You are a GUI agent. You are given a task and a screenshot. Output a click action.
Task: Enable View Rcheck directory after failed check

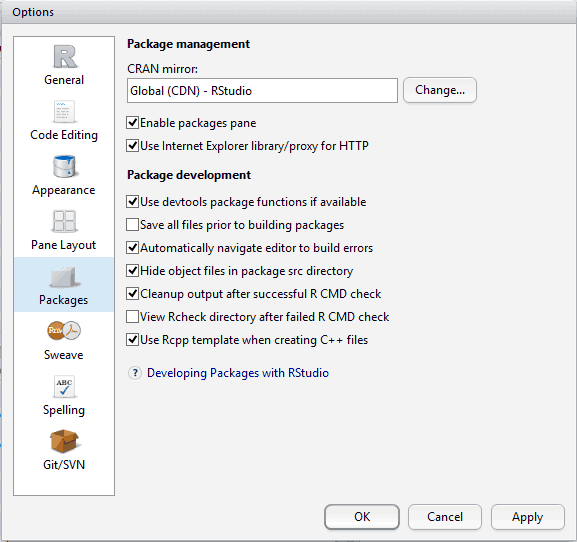coord(132,317)
